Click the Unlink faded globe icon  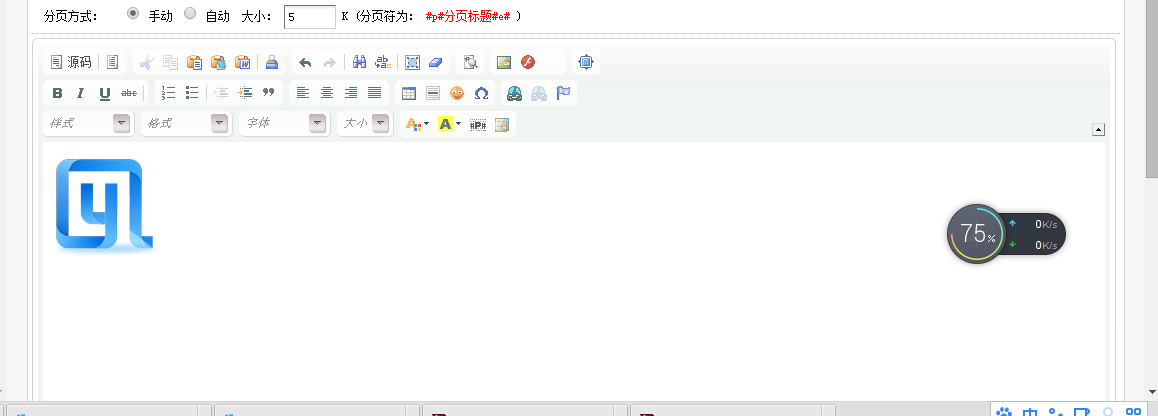539,93
